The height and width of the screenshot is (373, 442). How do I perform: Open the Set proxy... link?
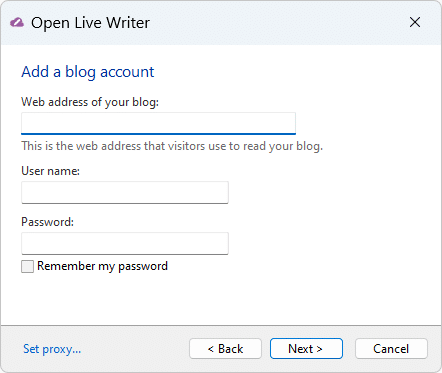pos(52,349)
